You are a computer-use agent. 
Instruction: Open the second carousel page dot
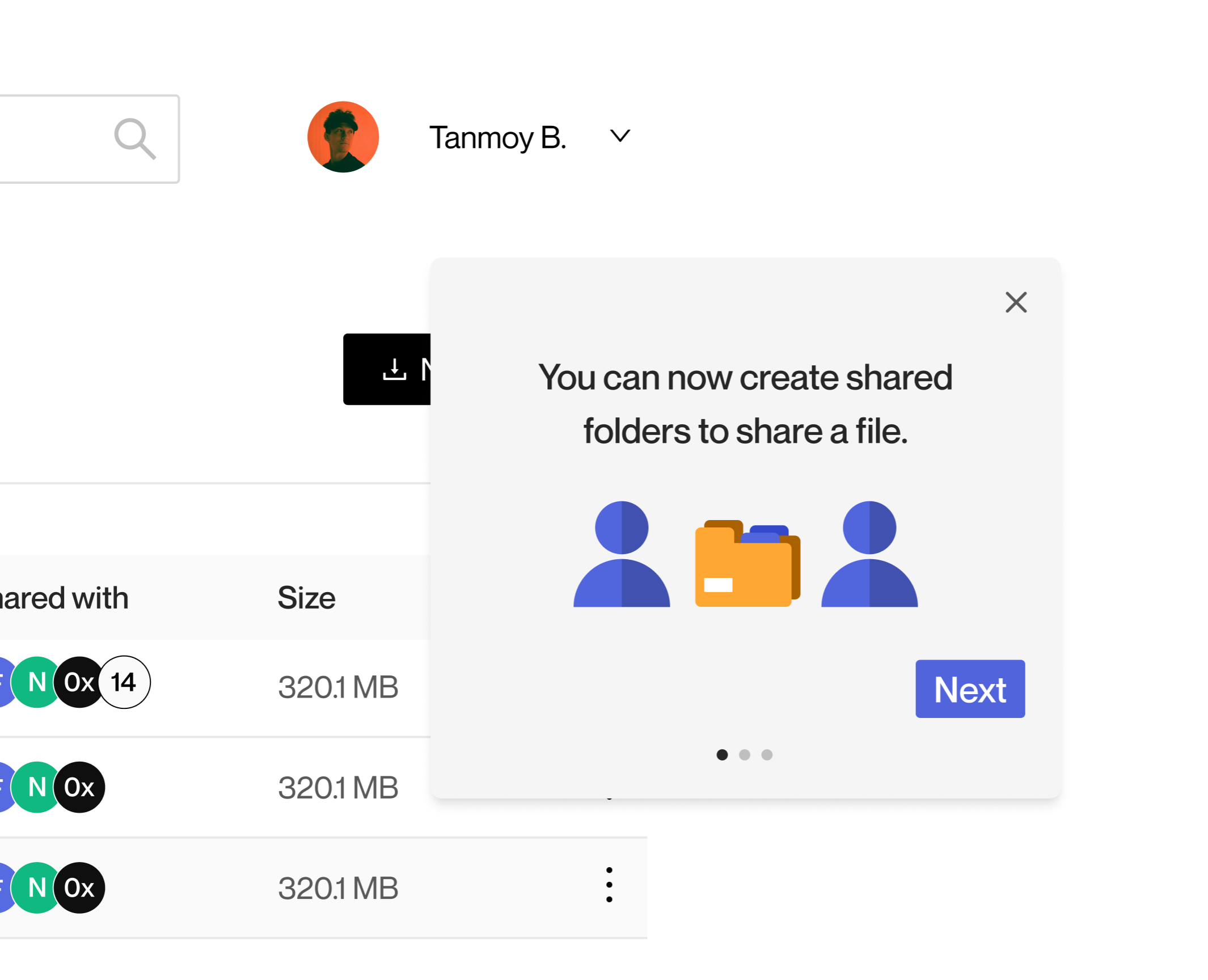click(745, 755)
